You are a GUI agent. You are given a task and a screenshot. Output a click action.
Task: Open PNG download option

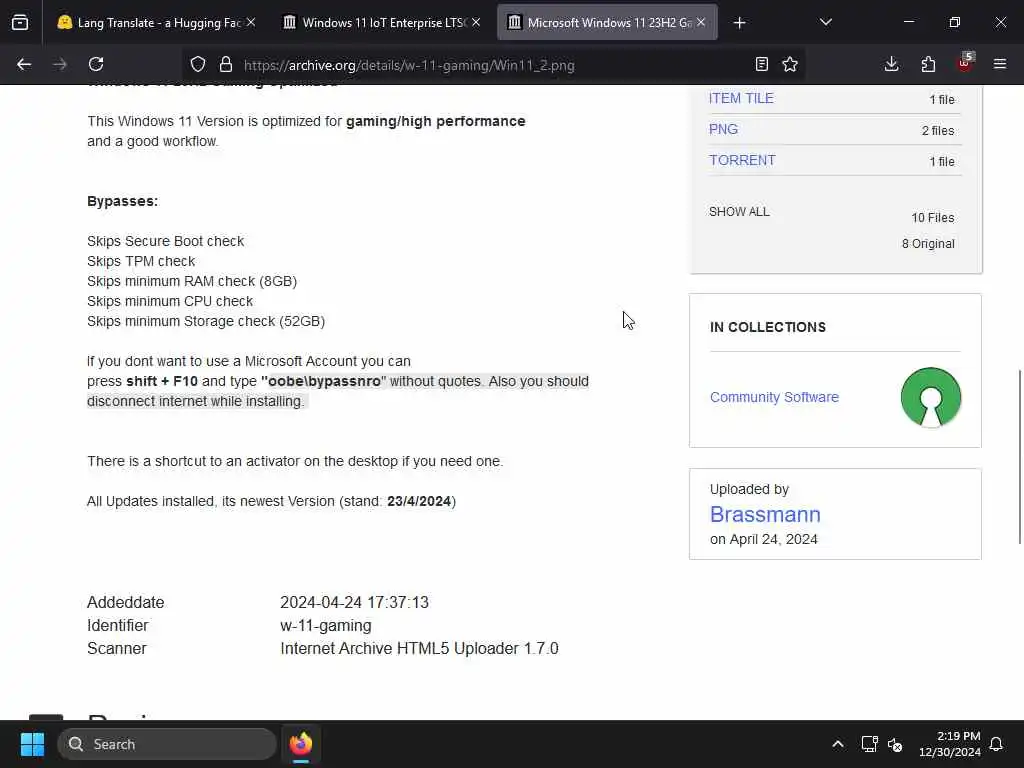point(723,129)
